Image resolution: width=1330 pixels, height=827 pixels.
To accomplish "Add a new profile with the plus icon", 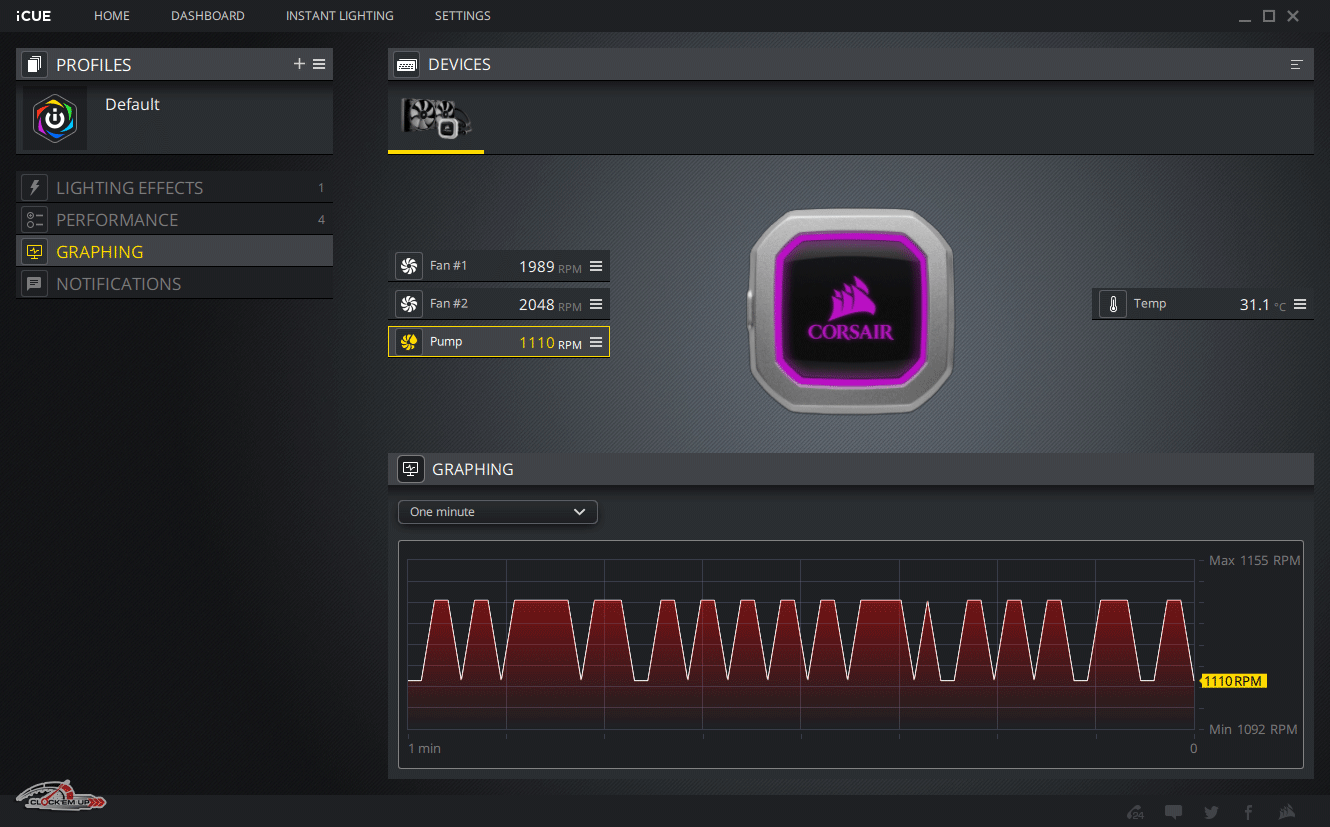I will click(299, 64).
